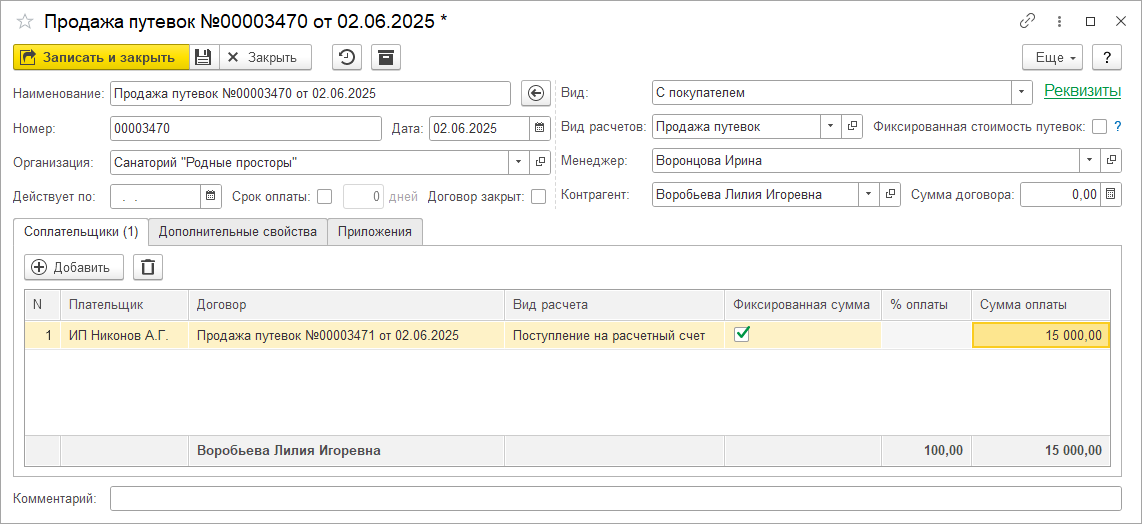Toggle Договор закрыт checkbox
The height and width of the screenshot is (524, 1142).
coord(538,196)
